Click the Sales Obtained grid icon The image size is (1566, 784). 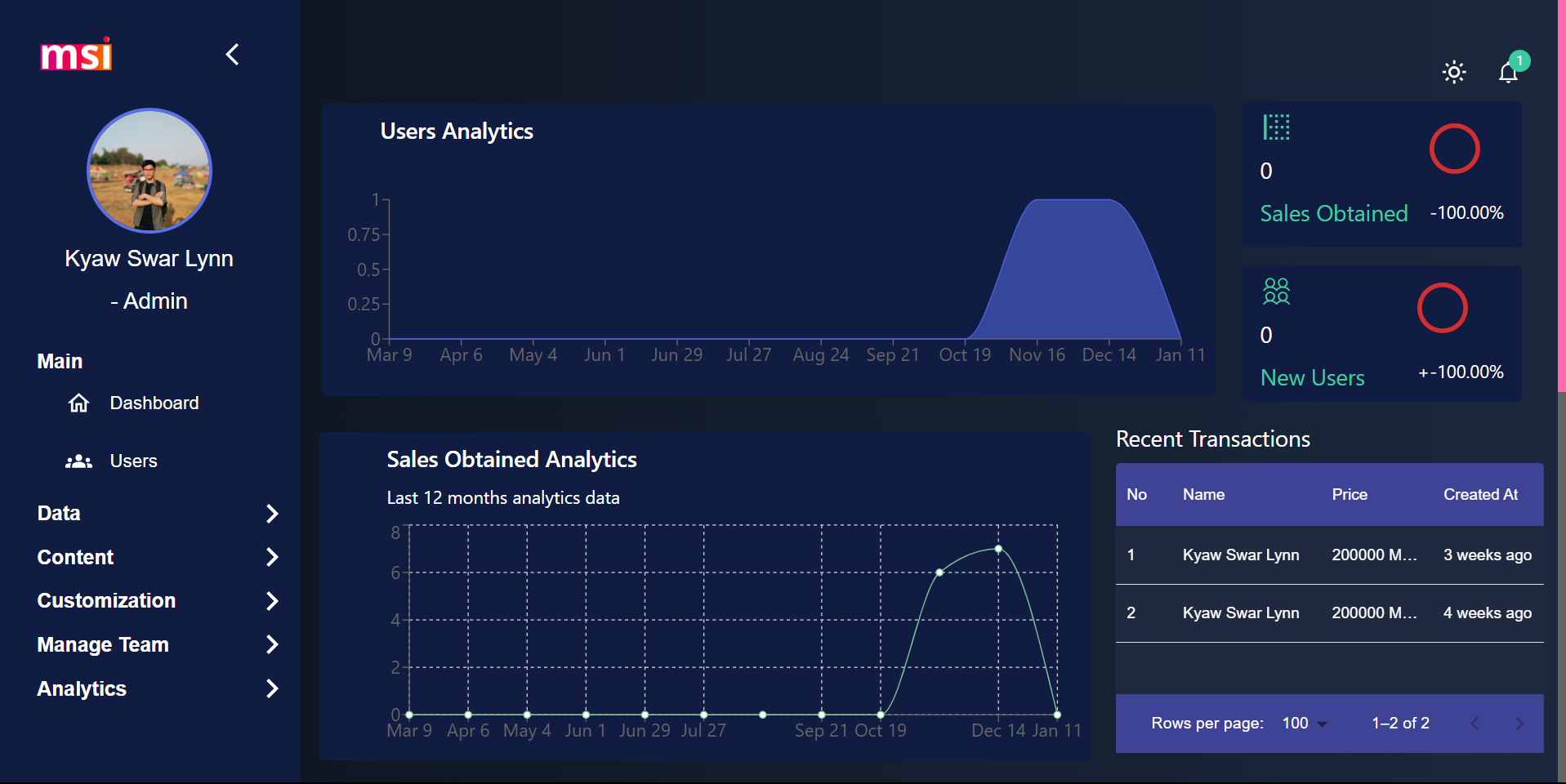click(x=1276, y=127)
